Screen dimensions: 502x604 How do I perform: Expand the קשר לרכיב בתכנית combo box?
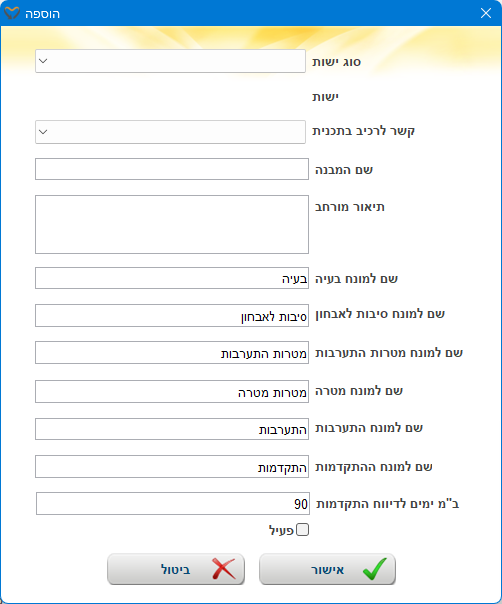(x=170, y=132)
